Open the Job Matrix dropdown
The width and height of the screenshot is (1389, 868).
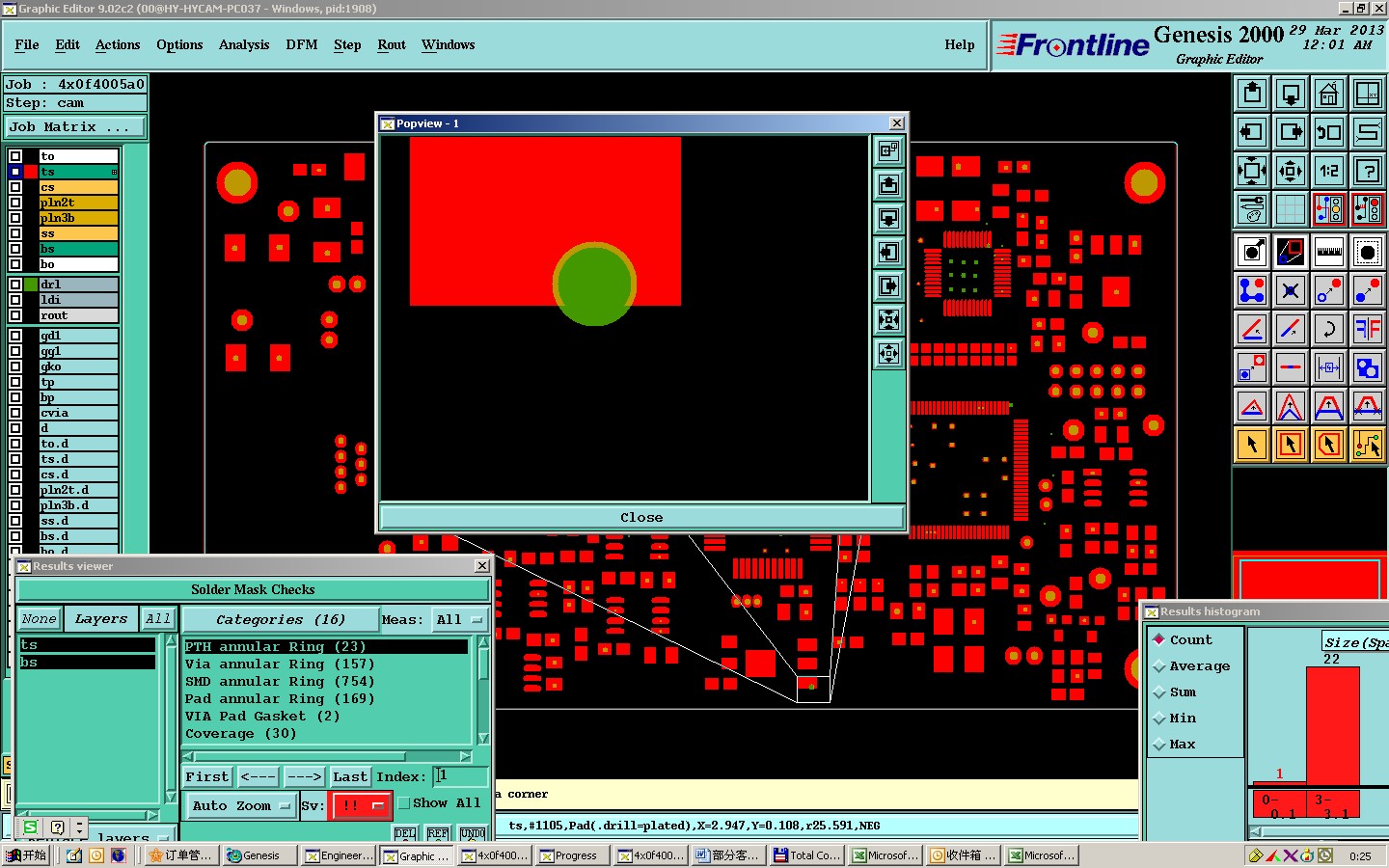[x=75, y=127]
